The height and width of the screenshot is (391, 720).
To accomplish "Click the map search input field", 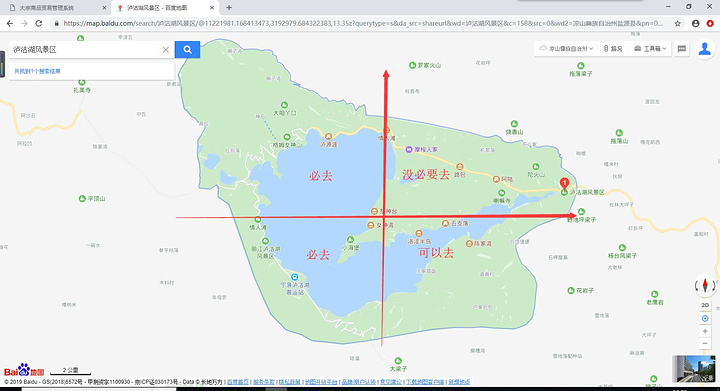I will click(84, 50).
